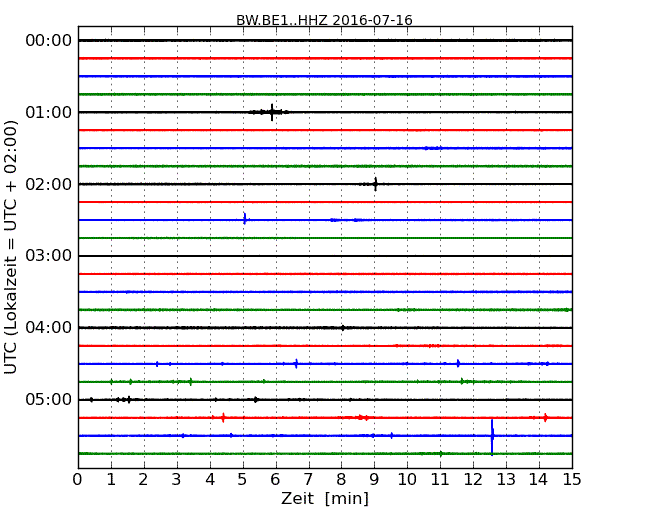Click the 9 tick on the minute axis
This screenshot has height=520, width=650.
tap(374, 480)
